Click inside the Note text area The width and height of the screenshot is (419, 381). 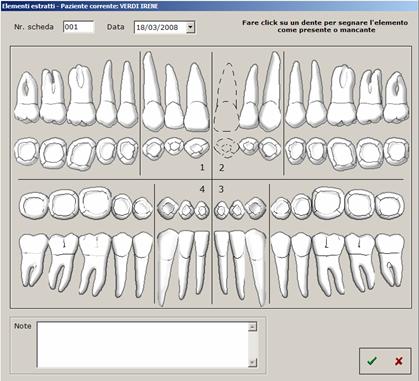(x=143, y=345)
